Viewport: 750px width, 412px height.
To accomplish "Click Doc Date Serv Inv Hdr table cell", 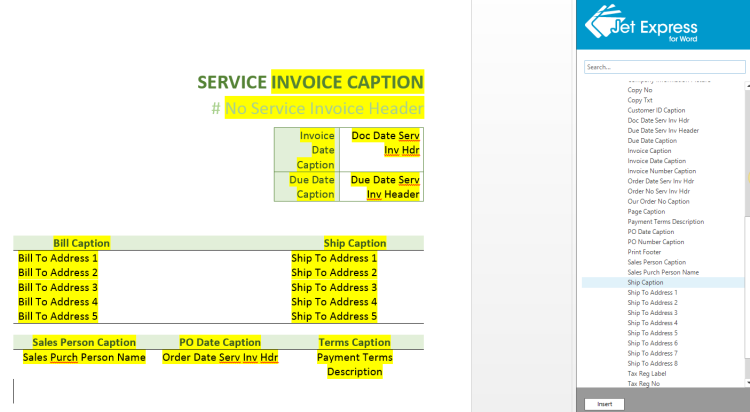I will (381, 150).
